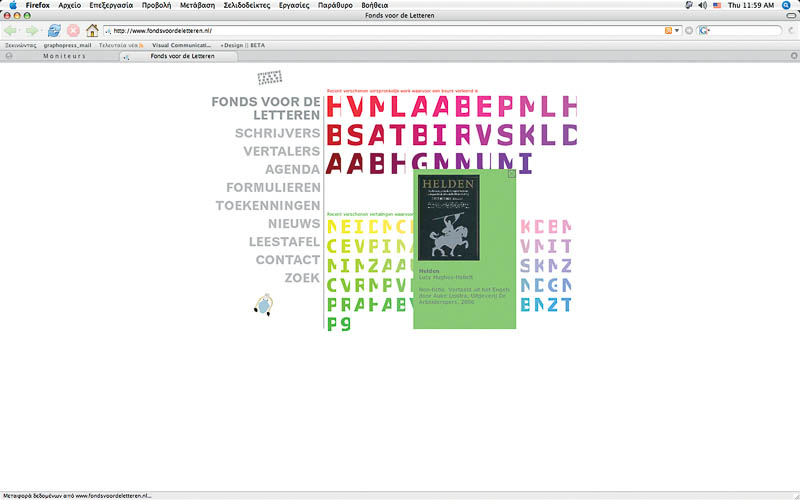Screen dimensions: 800x500
Task: Go to the Agenda section
Action: click(292, 169)
